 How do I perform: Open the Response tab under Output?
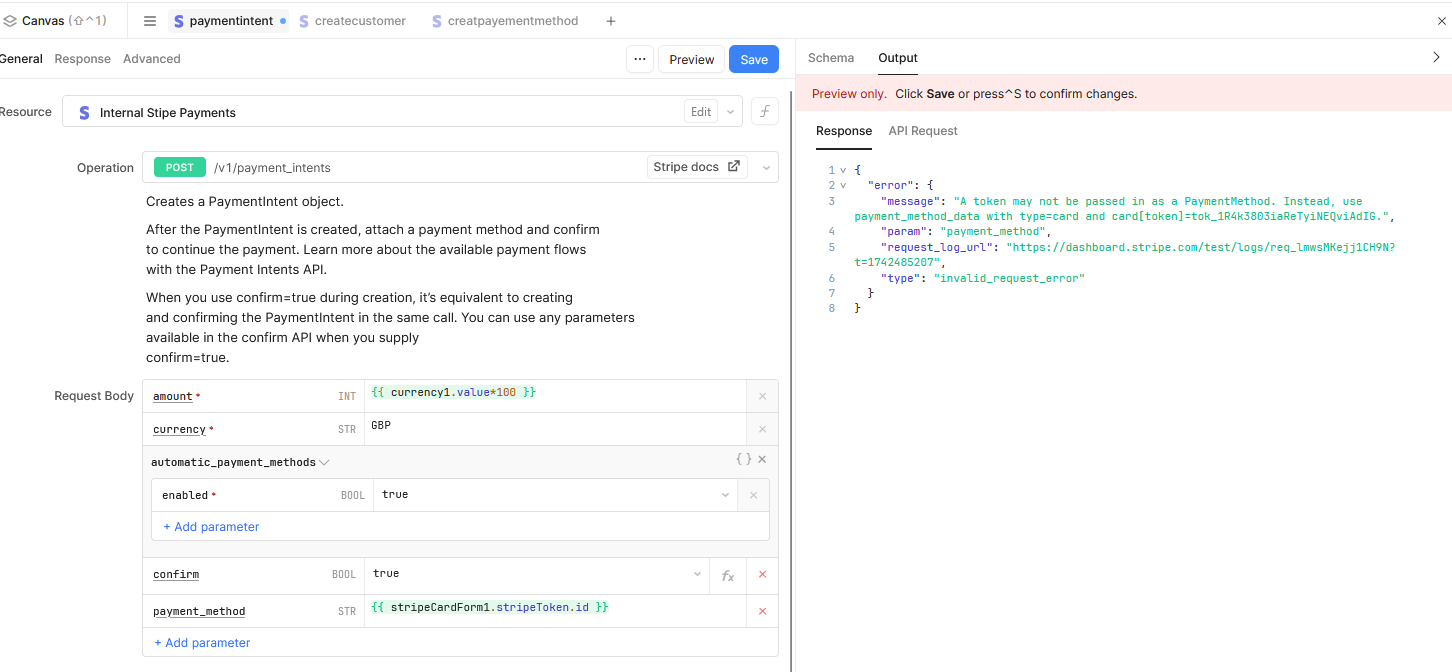coord(844,131)
